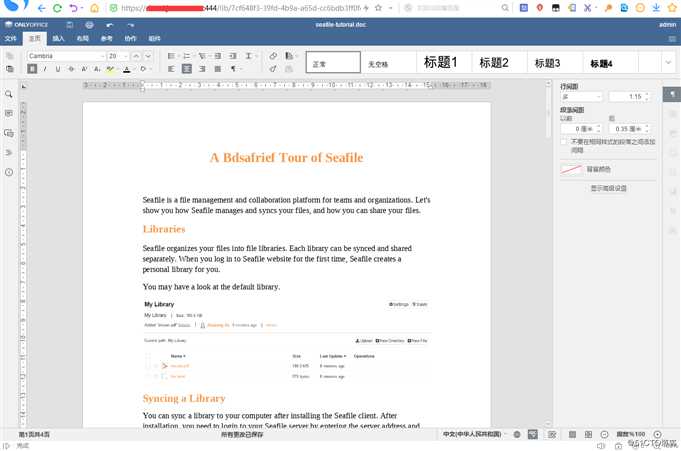The height and width of the screenshot is (451, 681).
Task: Open the Home (主页) tab
Action: tap(34, 39)
